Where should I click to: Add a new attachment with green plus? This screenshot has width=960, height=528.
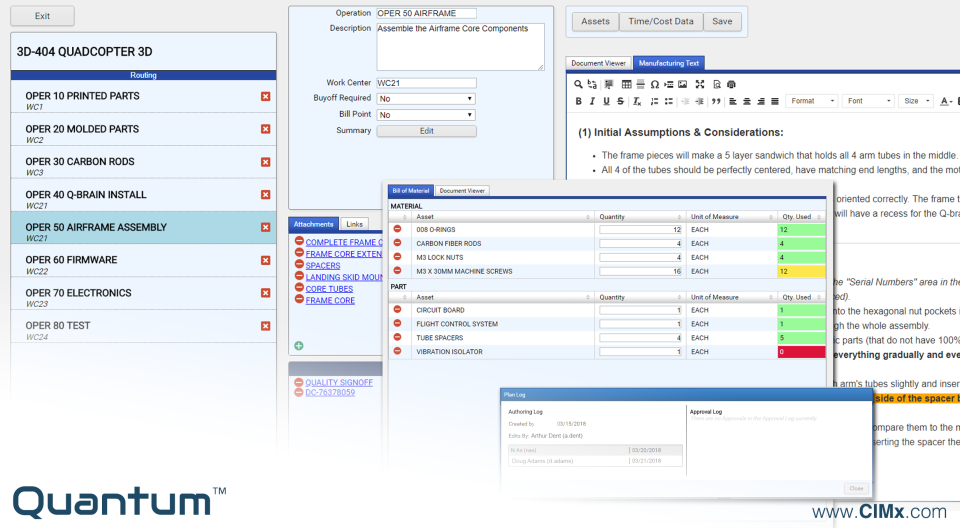pyautogui.click(x=299, y=345)
